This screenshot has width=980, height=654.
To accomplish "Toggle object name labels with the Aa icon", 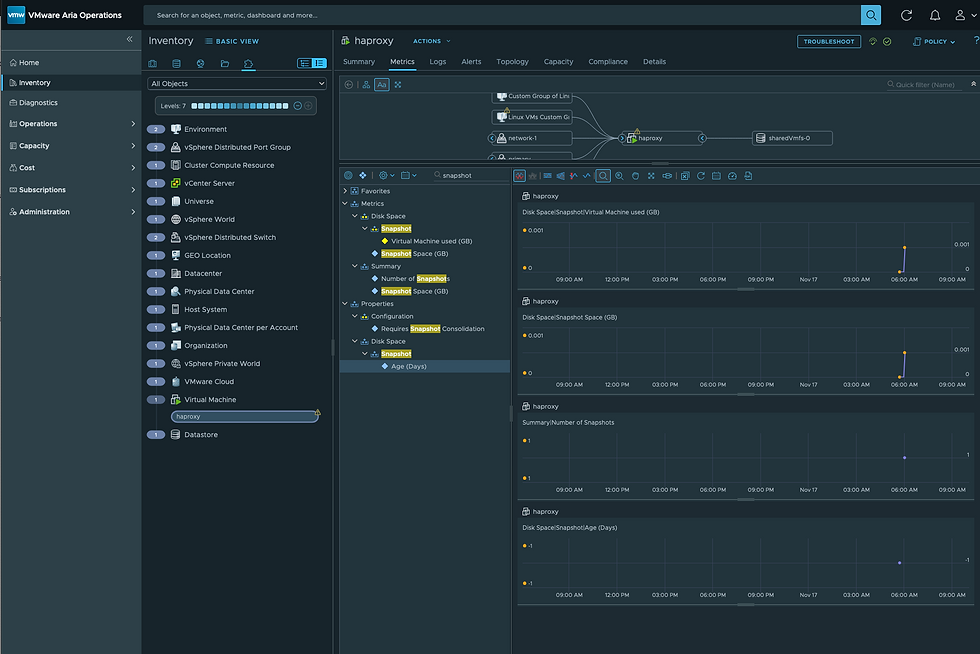I will 380,86.
